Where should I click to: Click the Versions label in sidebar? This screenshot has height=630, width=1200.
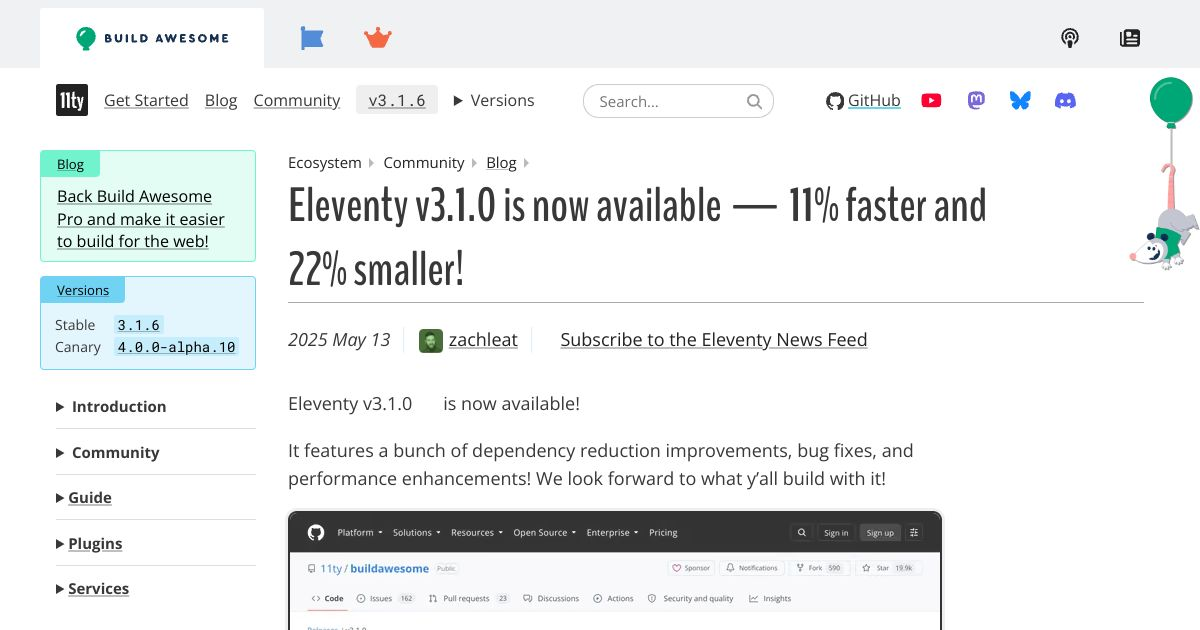pyautogui.click(x=83, y=290)
